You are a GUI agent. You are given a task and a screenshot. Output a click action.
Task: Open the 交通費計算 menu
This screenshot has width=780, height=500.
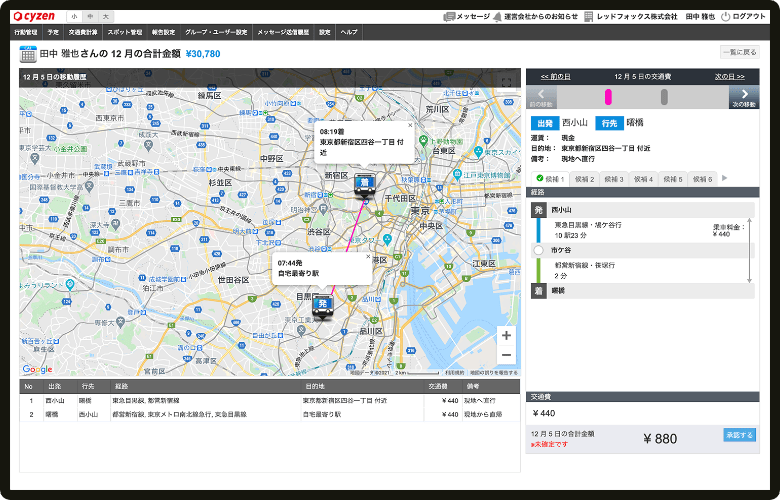pos(81,32)
